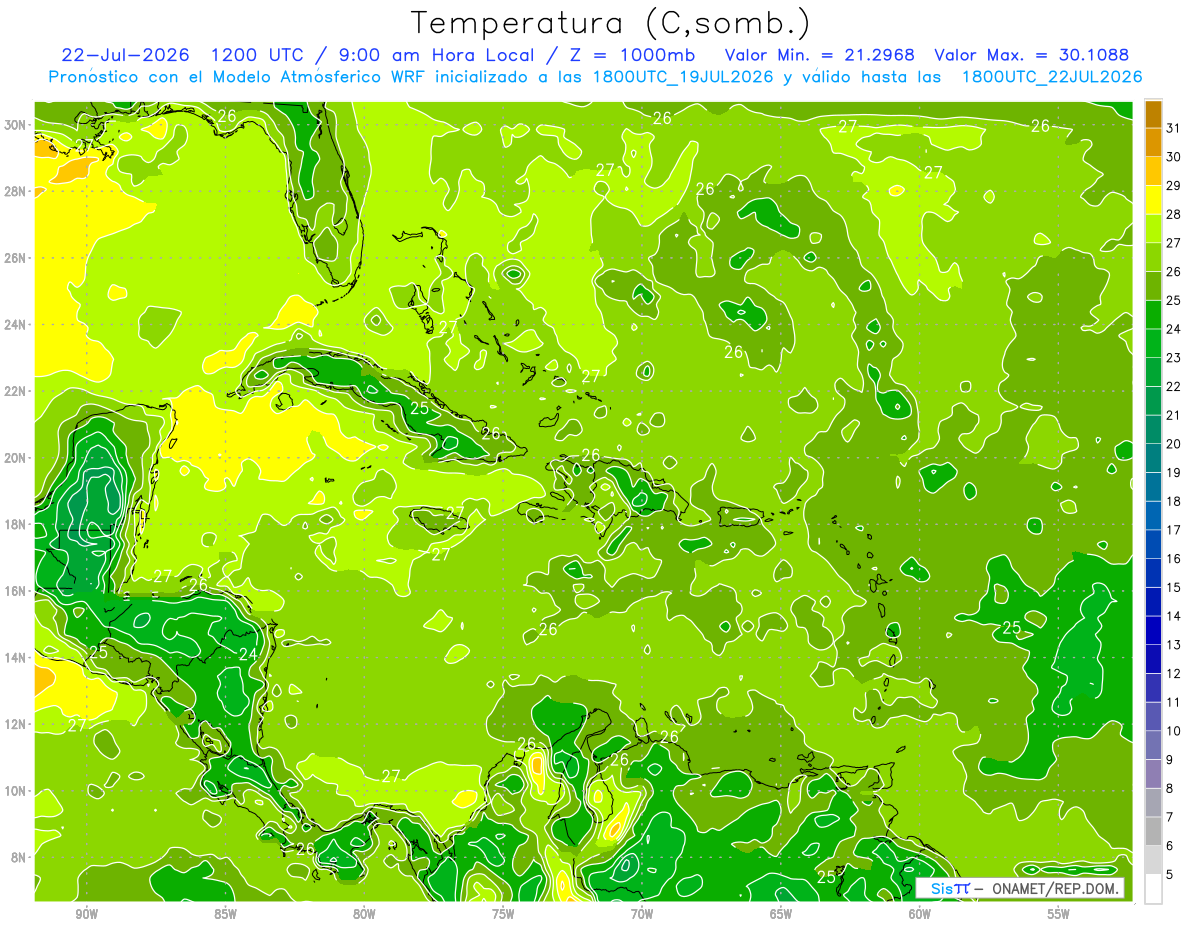
Task: Click the 28N latitude axis label
Action: click(x=15, y=191)
